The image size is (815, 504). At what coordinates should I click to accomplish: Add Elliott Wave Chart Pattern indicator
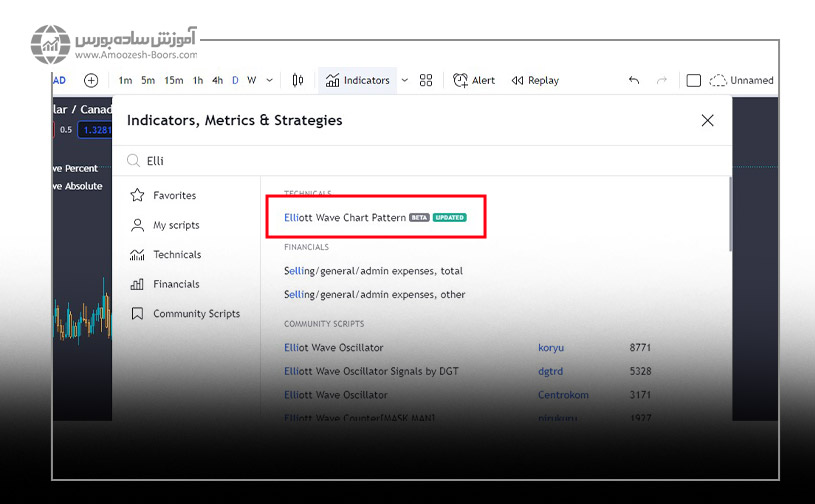pos(344,217)
